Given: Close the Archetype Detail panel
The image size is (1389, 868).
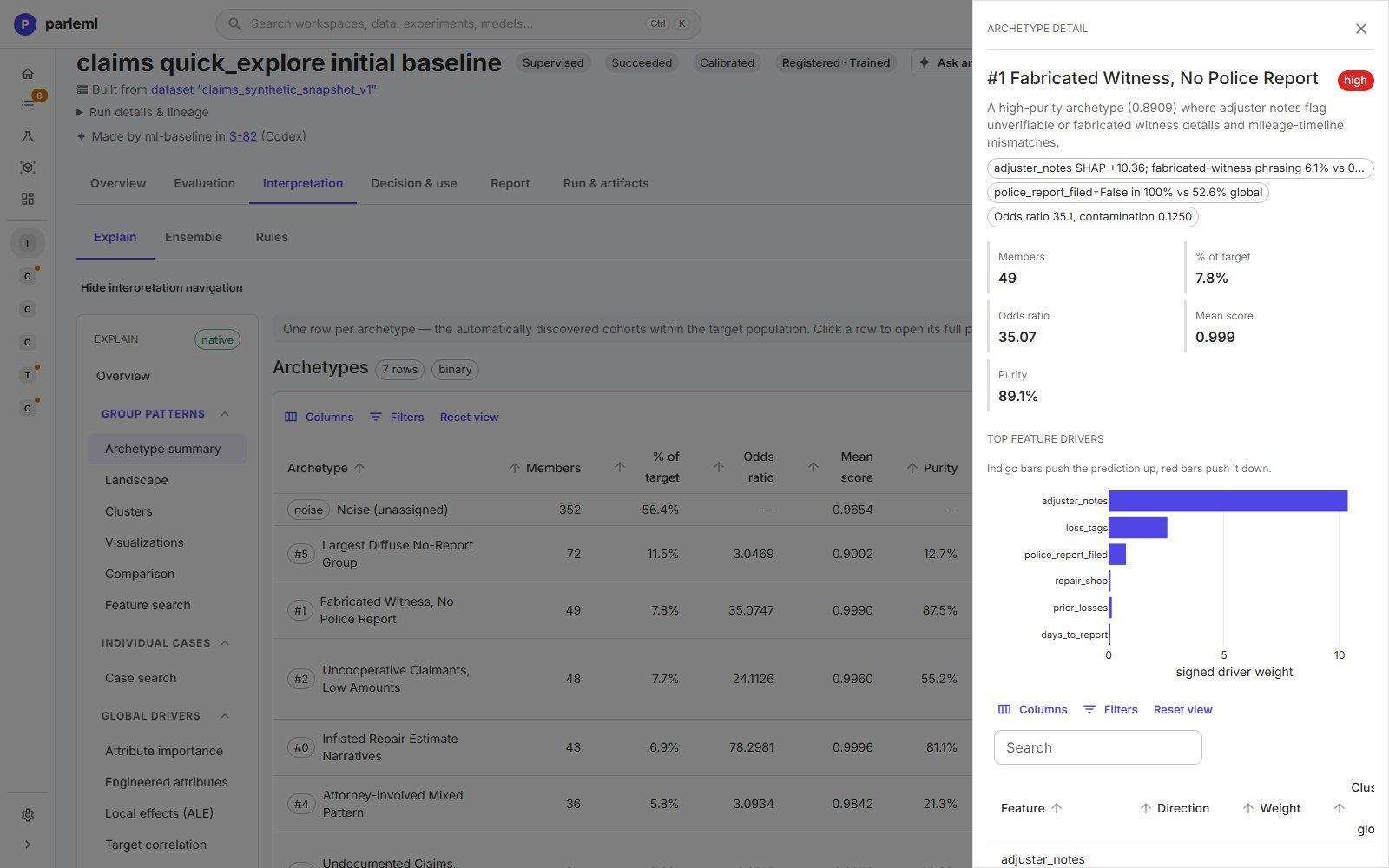Looking at the screenshot, I should [x=1360, y=29].
